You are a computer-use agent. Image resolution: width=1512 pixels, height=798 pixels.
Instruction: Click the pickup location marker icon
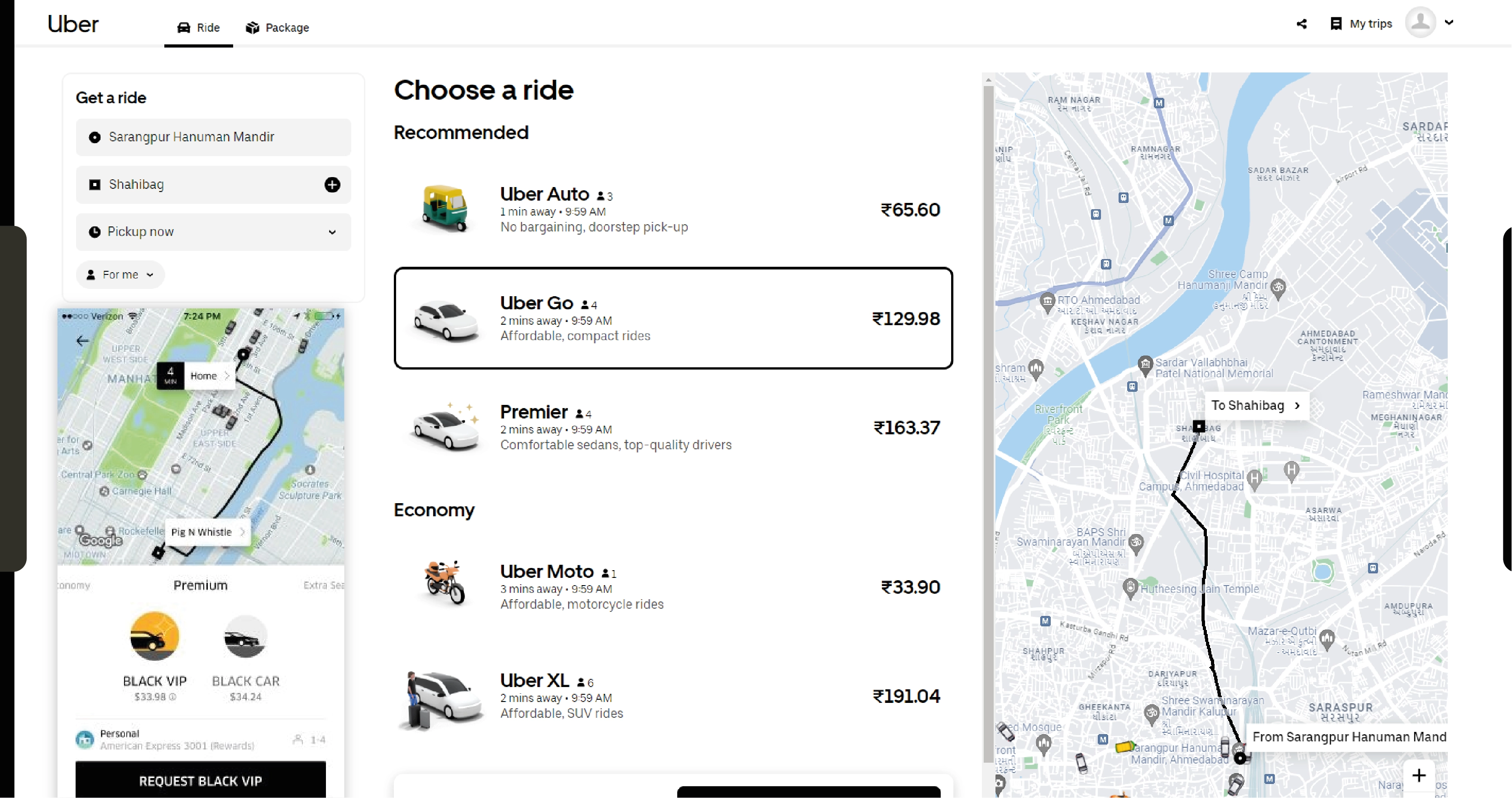[x=95, y=137]
